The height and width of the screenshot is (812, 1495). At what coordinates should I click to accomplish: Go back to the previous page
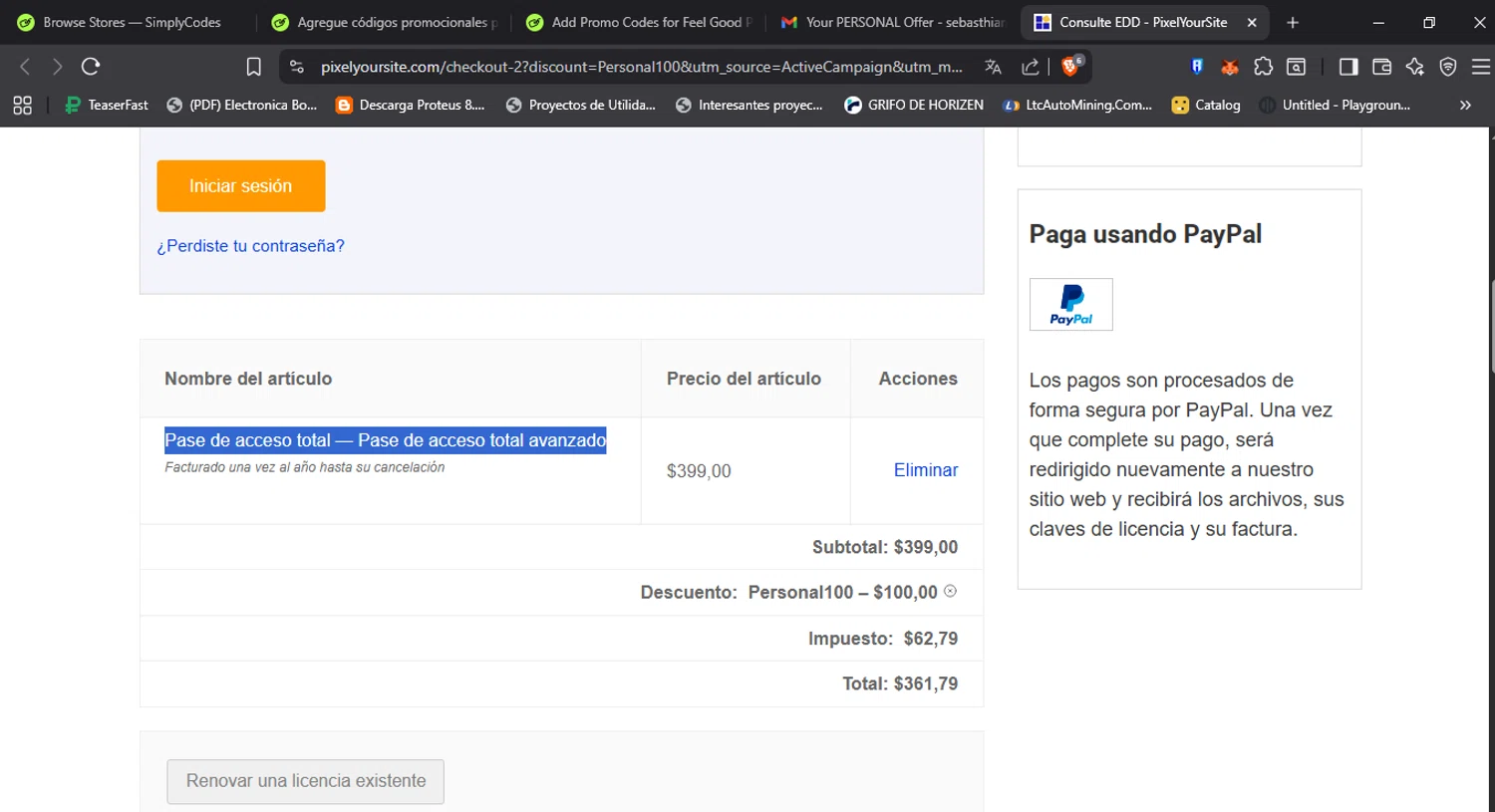click(25, 67)
